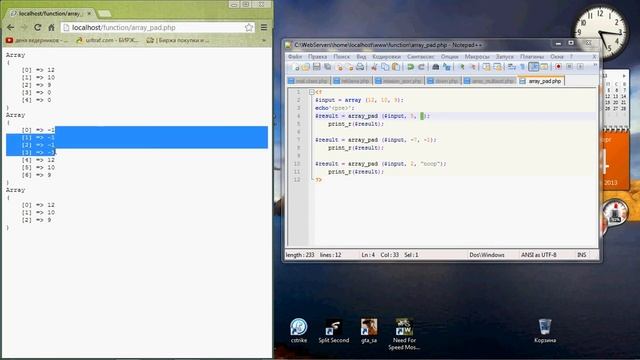Click the user-defined language icon in toolbar
The height and width of the screenshot is (360, 640).
pos(544,67)
